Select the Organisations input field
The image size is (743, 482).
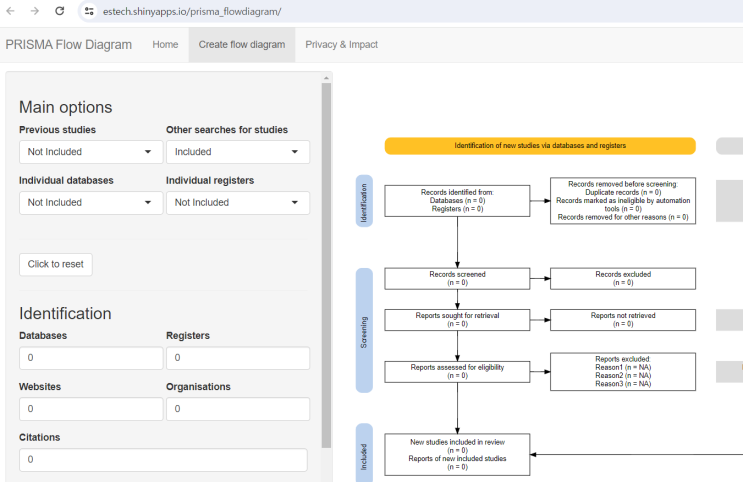(x=237, y=409)
